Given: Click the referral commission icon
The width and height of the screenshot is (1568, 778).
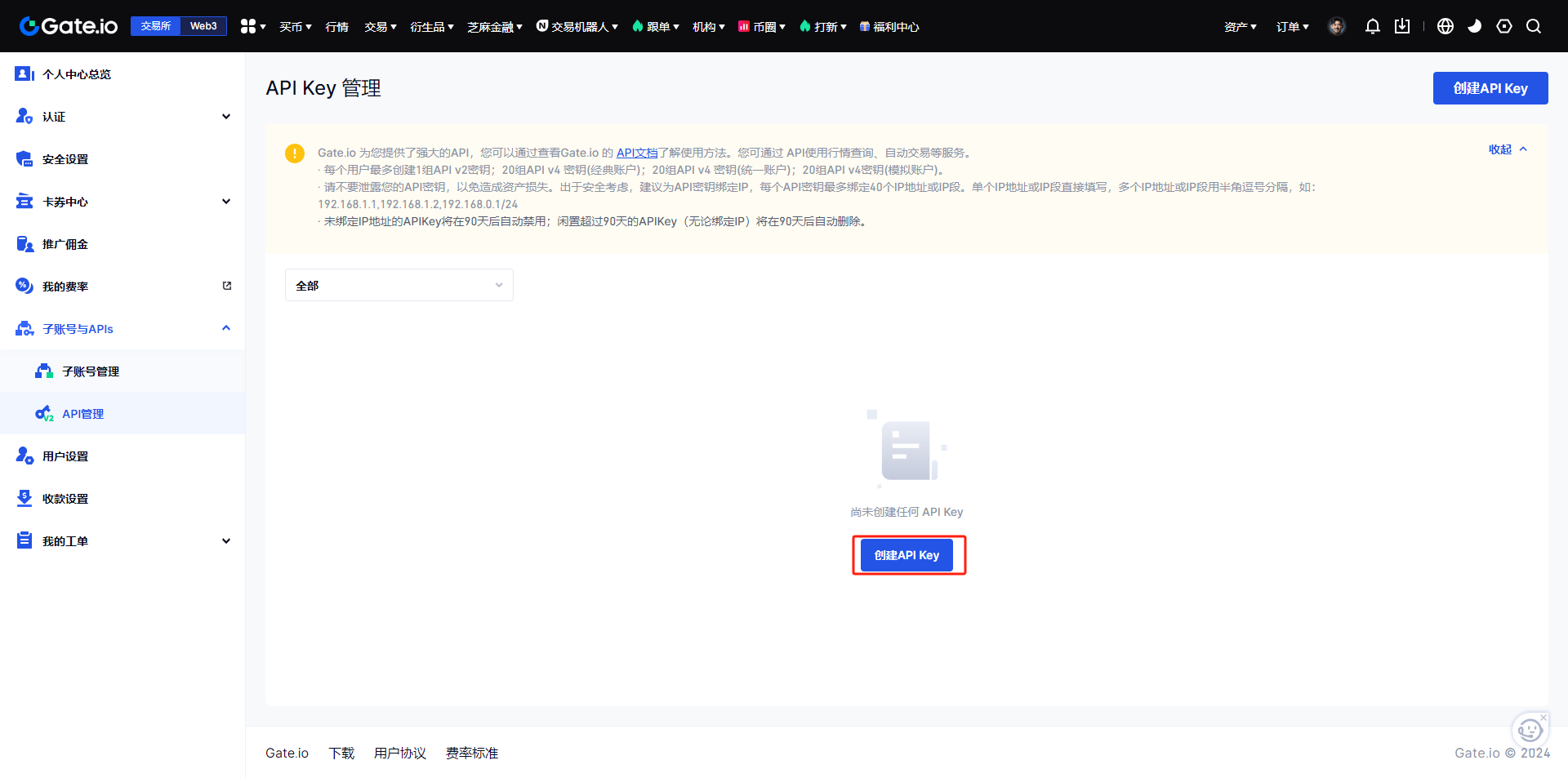Looking at the screenshot, I should 24,244.
